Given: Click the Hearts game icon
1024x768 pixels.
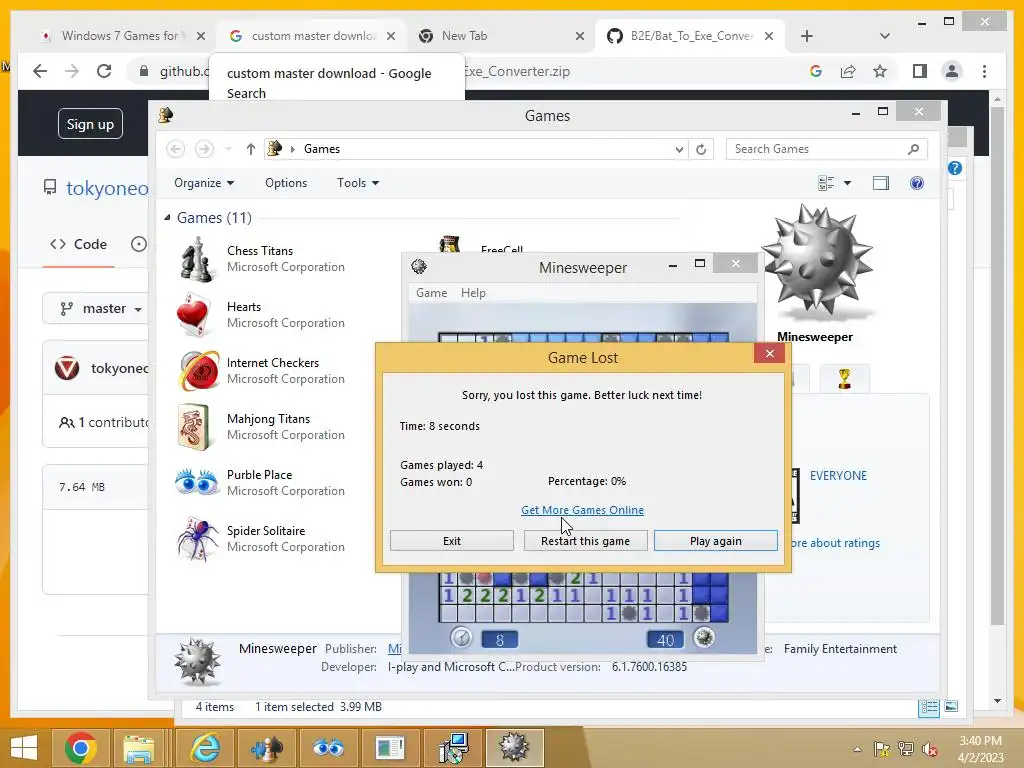Looking at the screenshot, I should [194, 315].
